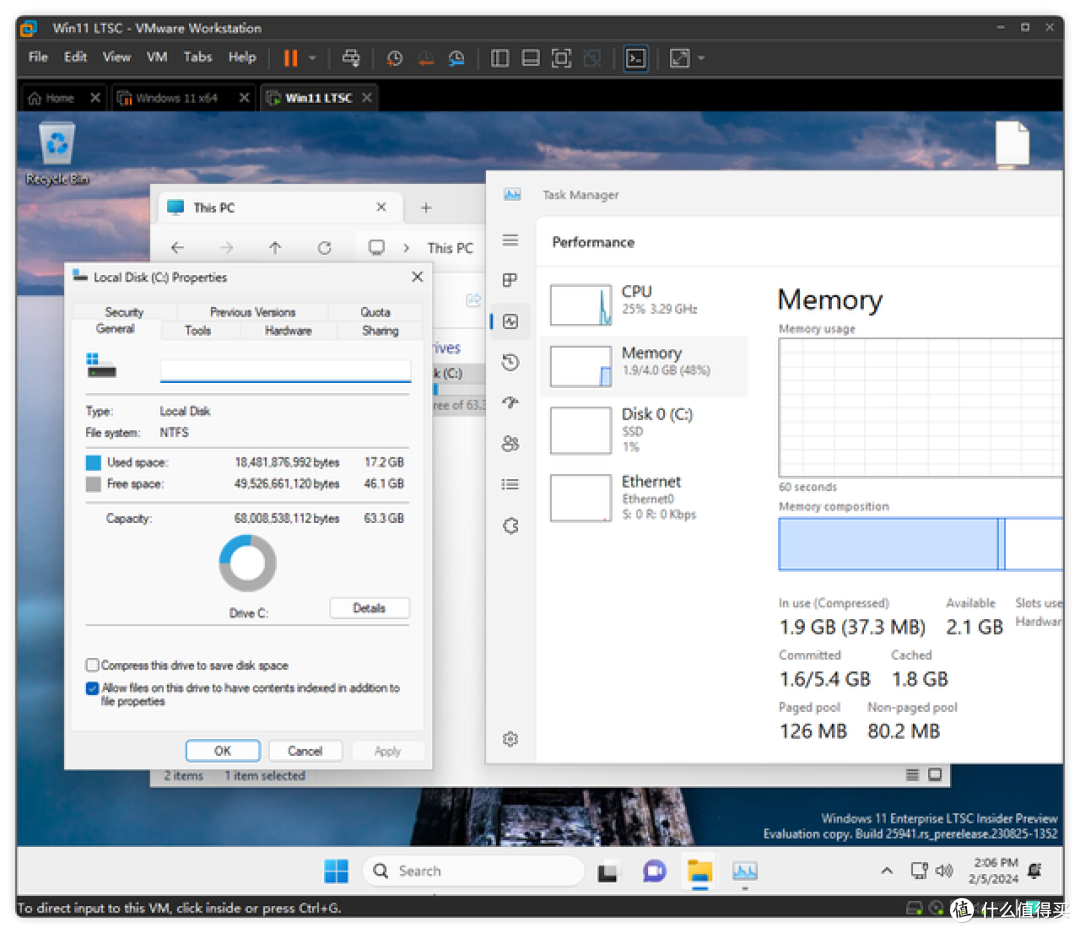Take a VM snapshot in VMware toolbar
Image resolution: width=1080 pixels, height=933 pixels.
(x=394, y=58)
